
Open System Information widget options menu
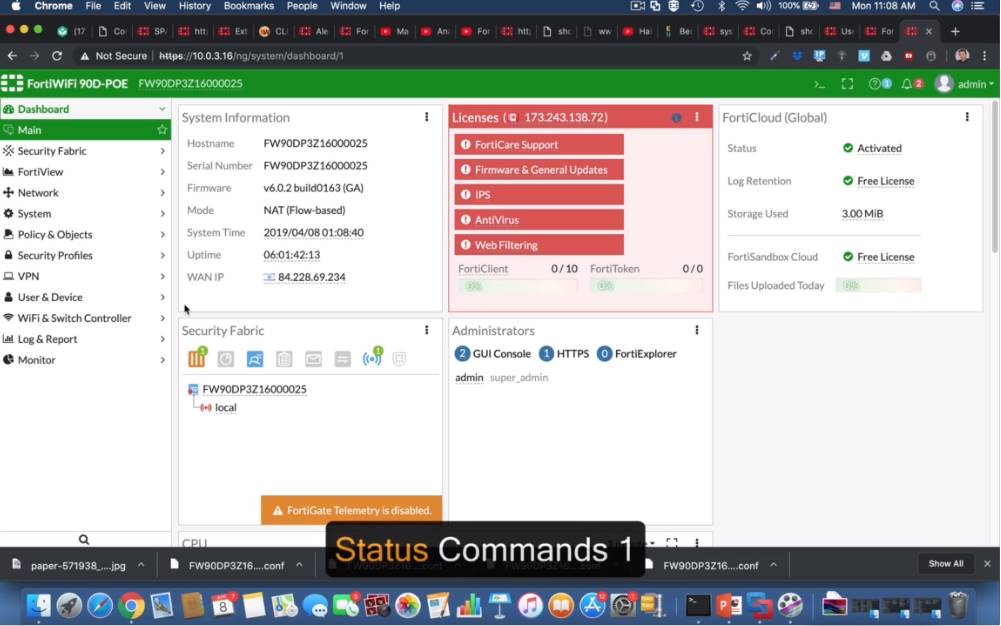tap(427, 118)
